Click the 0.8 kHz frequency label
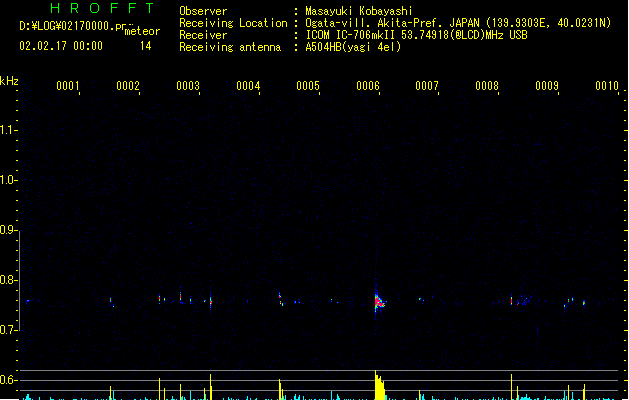629x400 pixels. click(x=8, y=280)
